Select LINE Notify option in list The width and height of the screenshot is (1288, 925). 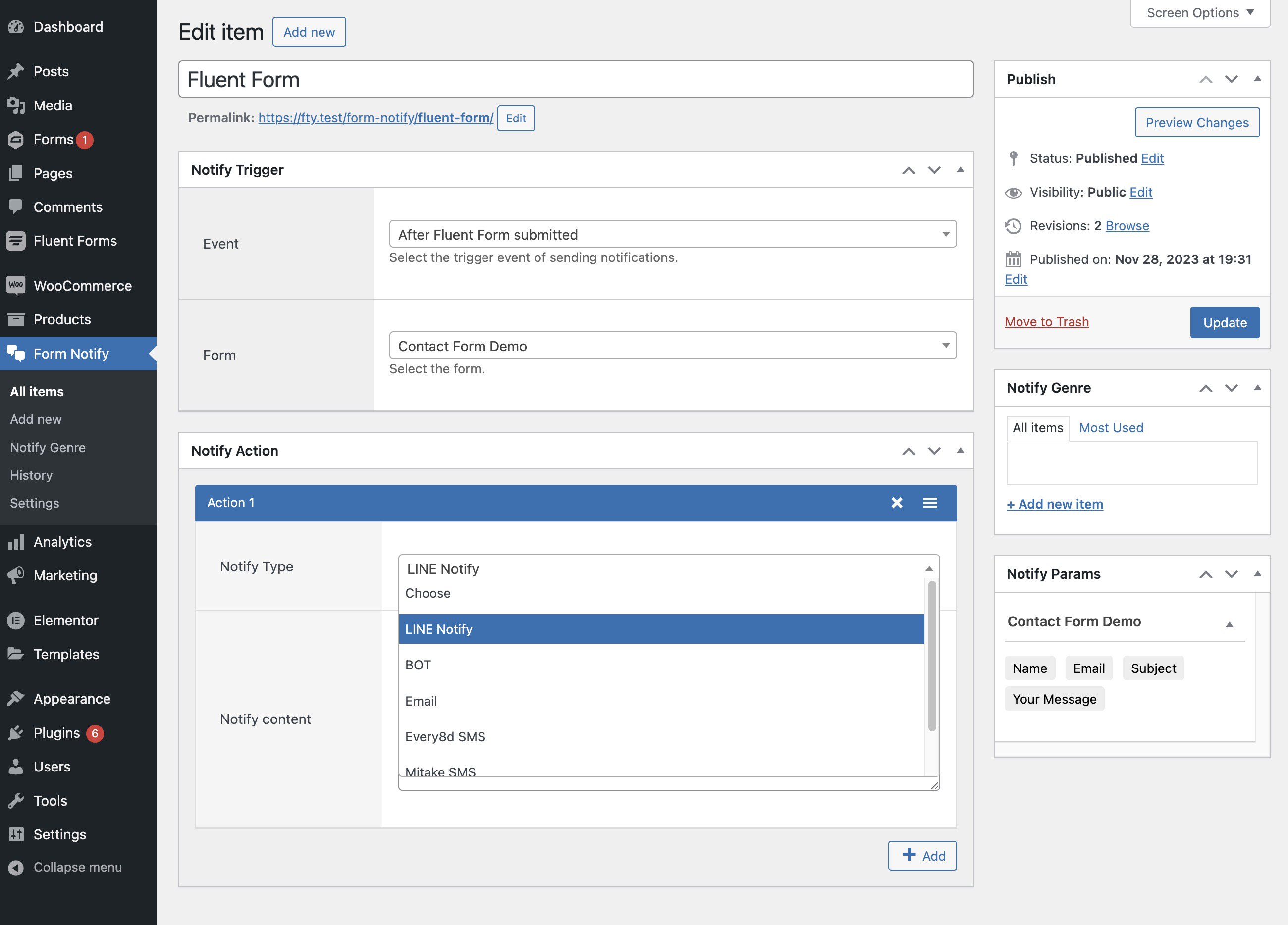click(662, 628)
